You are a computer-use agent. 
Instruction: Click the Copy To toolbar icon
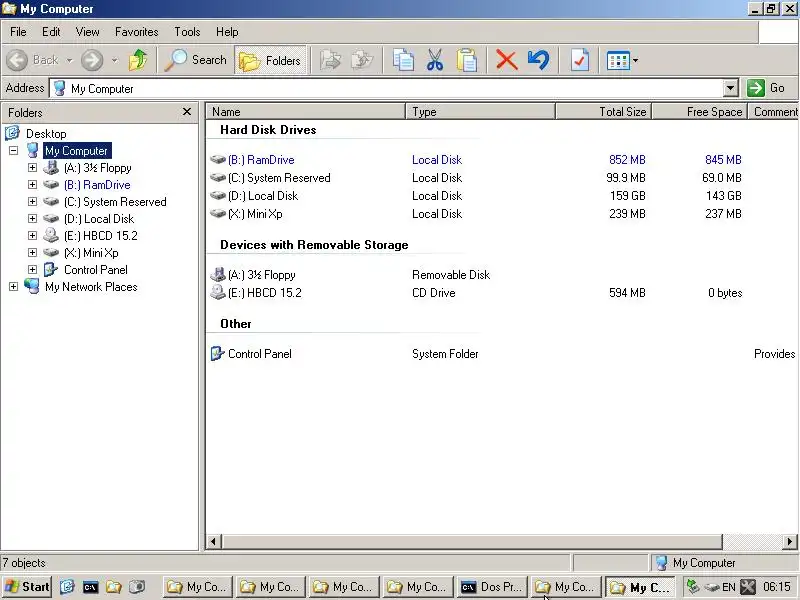coord(362,60)
